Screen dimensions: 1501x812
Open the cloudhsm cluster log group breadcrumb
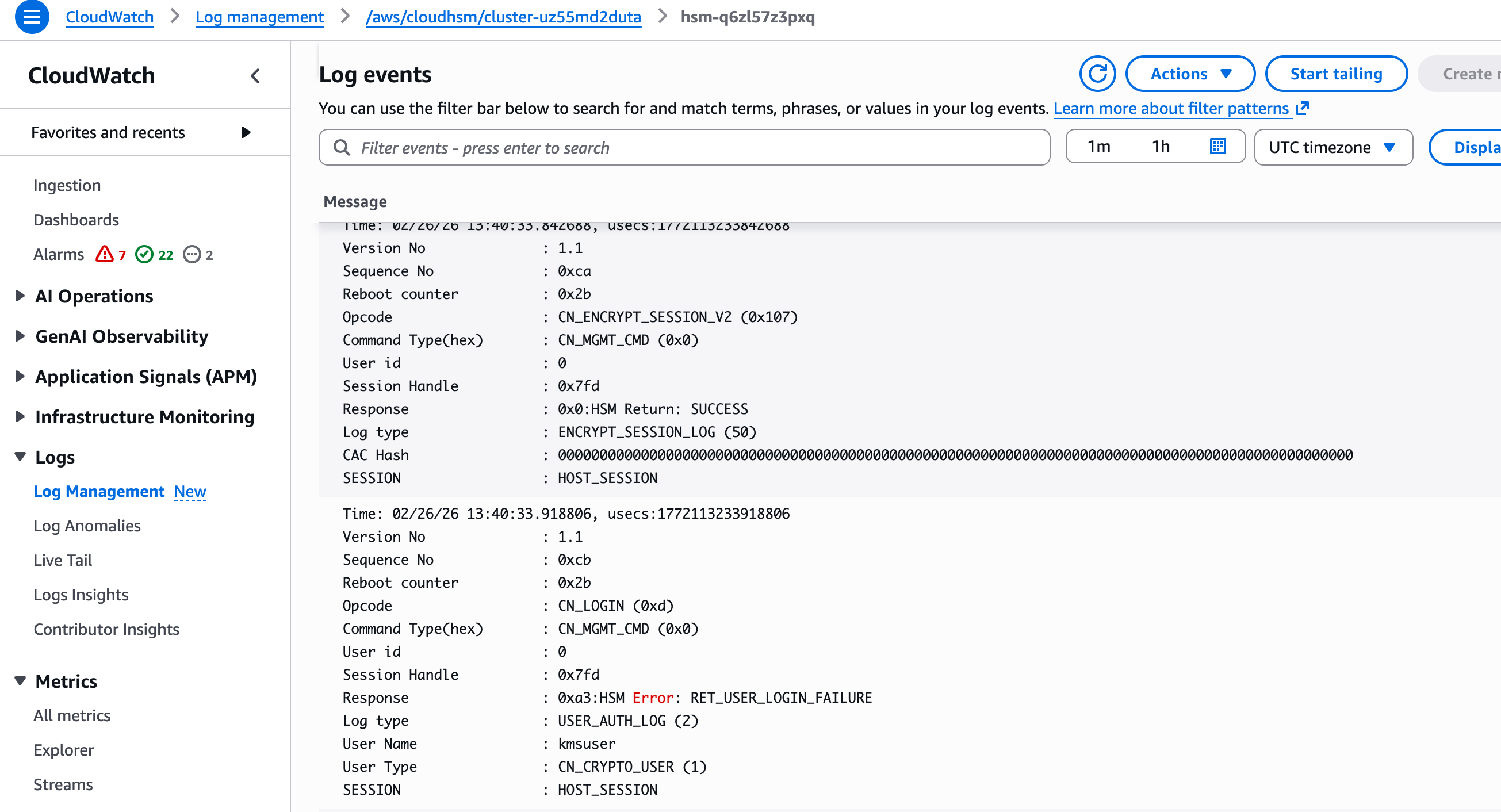[x=503, y=17]
